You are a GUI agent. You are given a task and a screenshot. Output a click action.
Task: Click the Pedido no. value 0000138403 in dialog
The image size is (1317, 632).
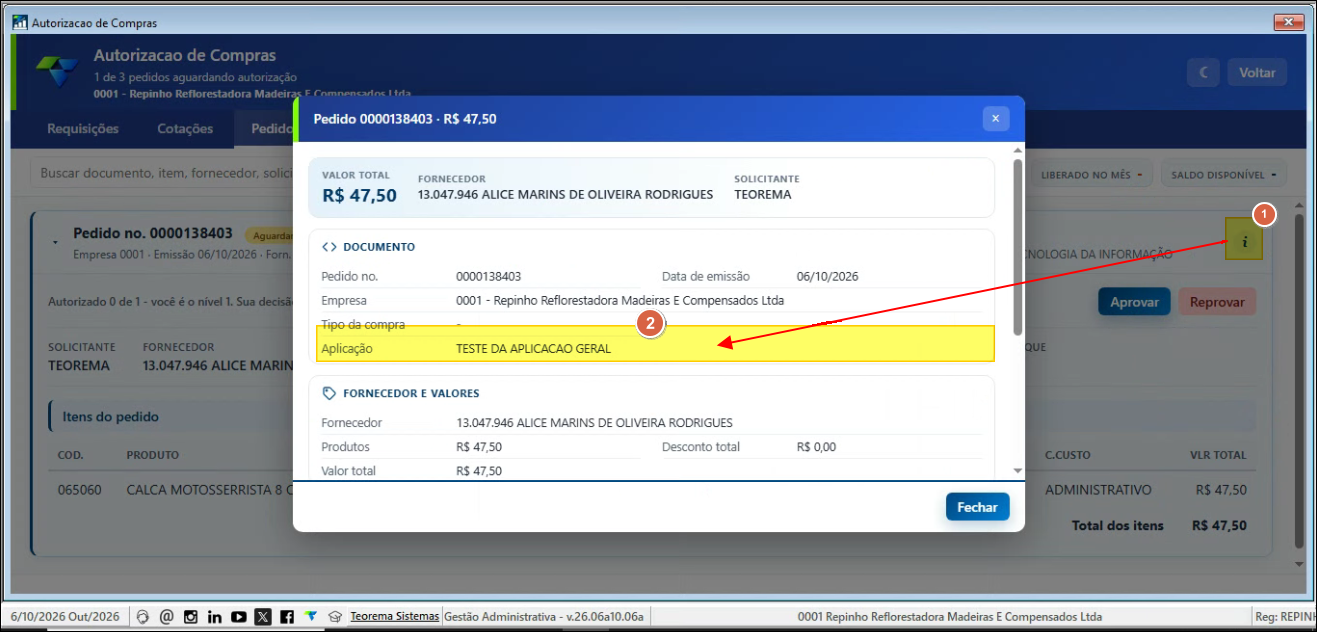tap(488, 276)
